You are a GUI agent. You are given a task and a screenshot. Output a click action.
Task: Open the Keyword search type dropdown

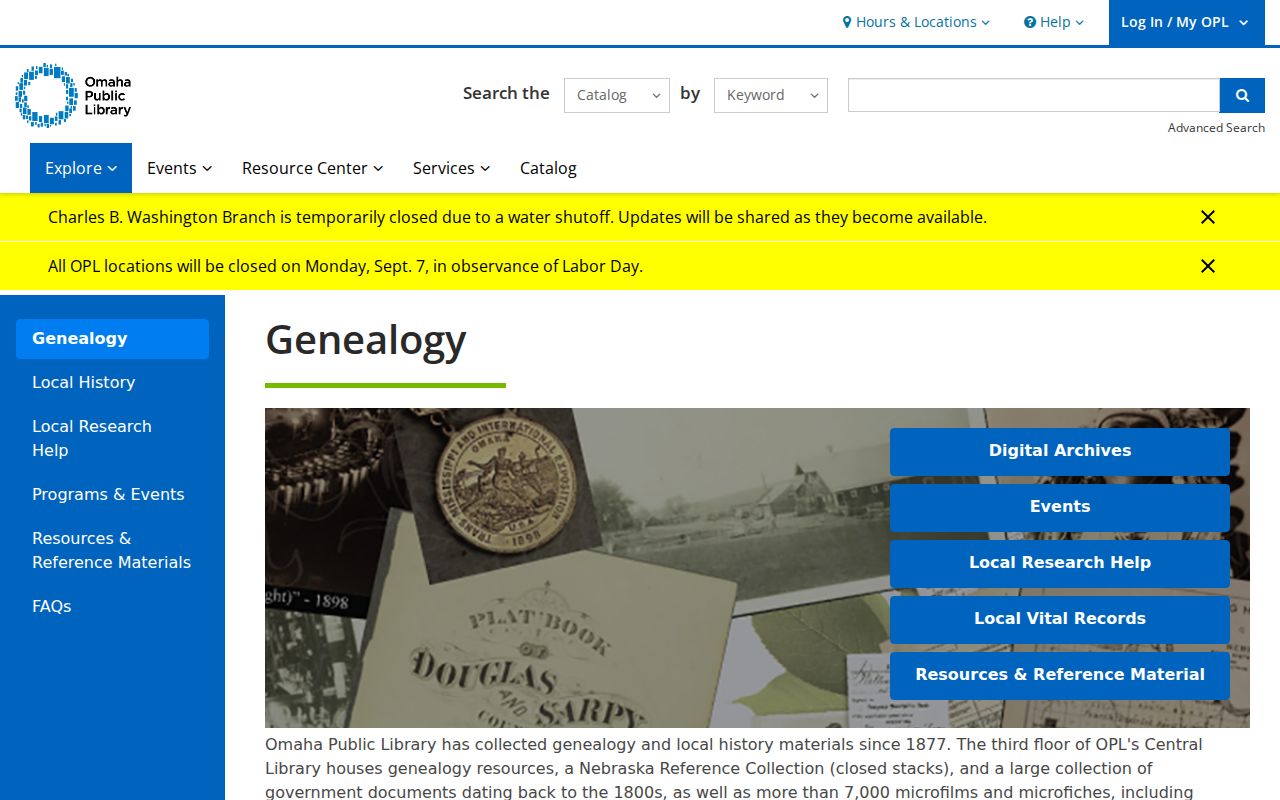coord(771,95)
